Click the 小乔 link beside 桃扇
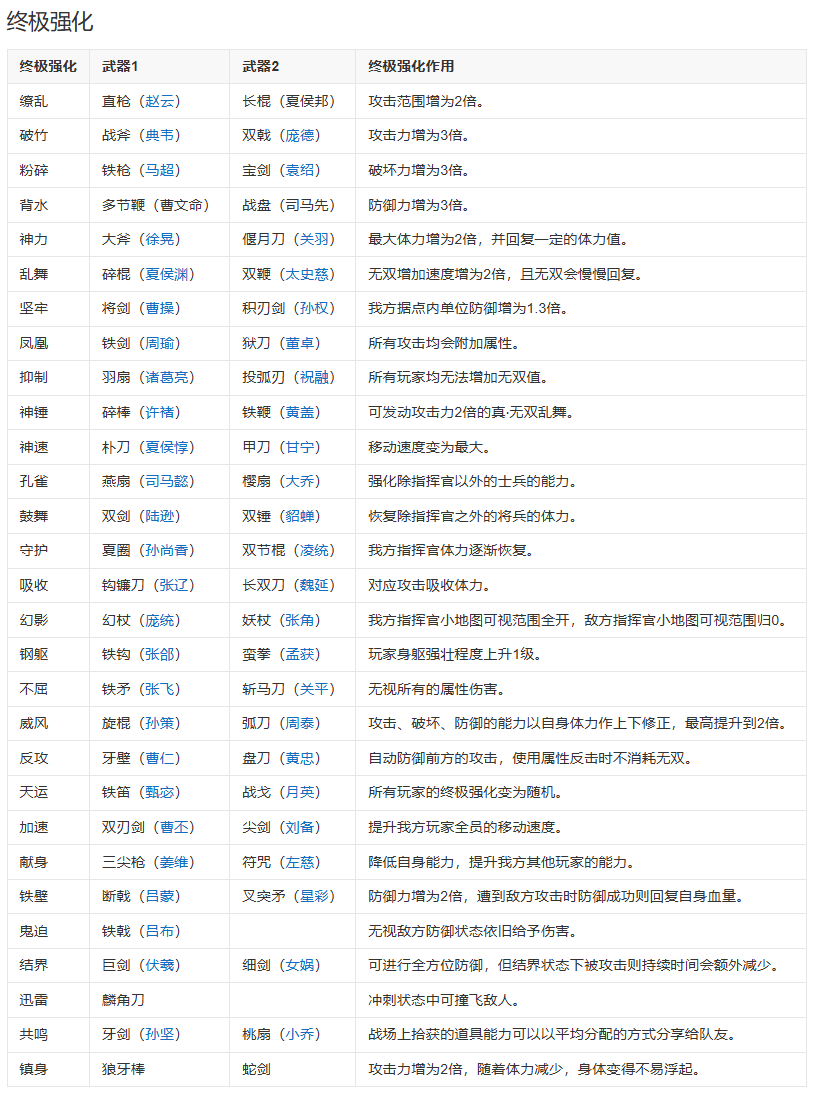818x1094 pixels. point(300,1034)
